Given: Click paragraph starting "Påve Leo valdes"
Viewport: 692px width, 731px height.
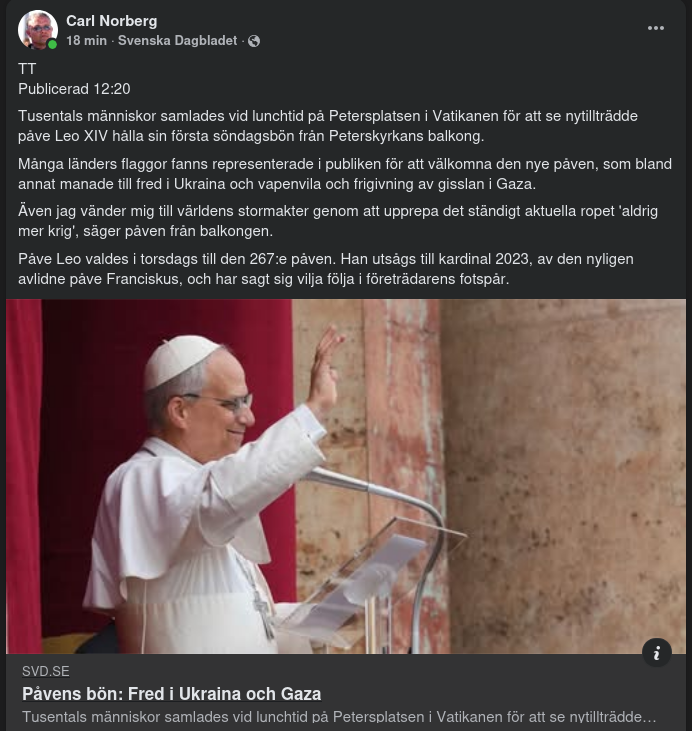Looking at the screenshot, I should tap(326, 269).
